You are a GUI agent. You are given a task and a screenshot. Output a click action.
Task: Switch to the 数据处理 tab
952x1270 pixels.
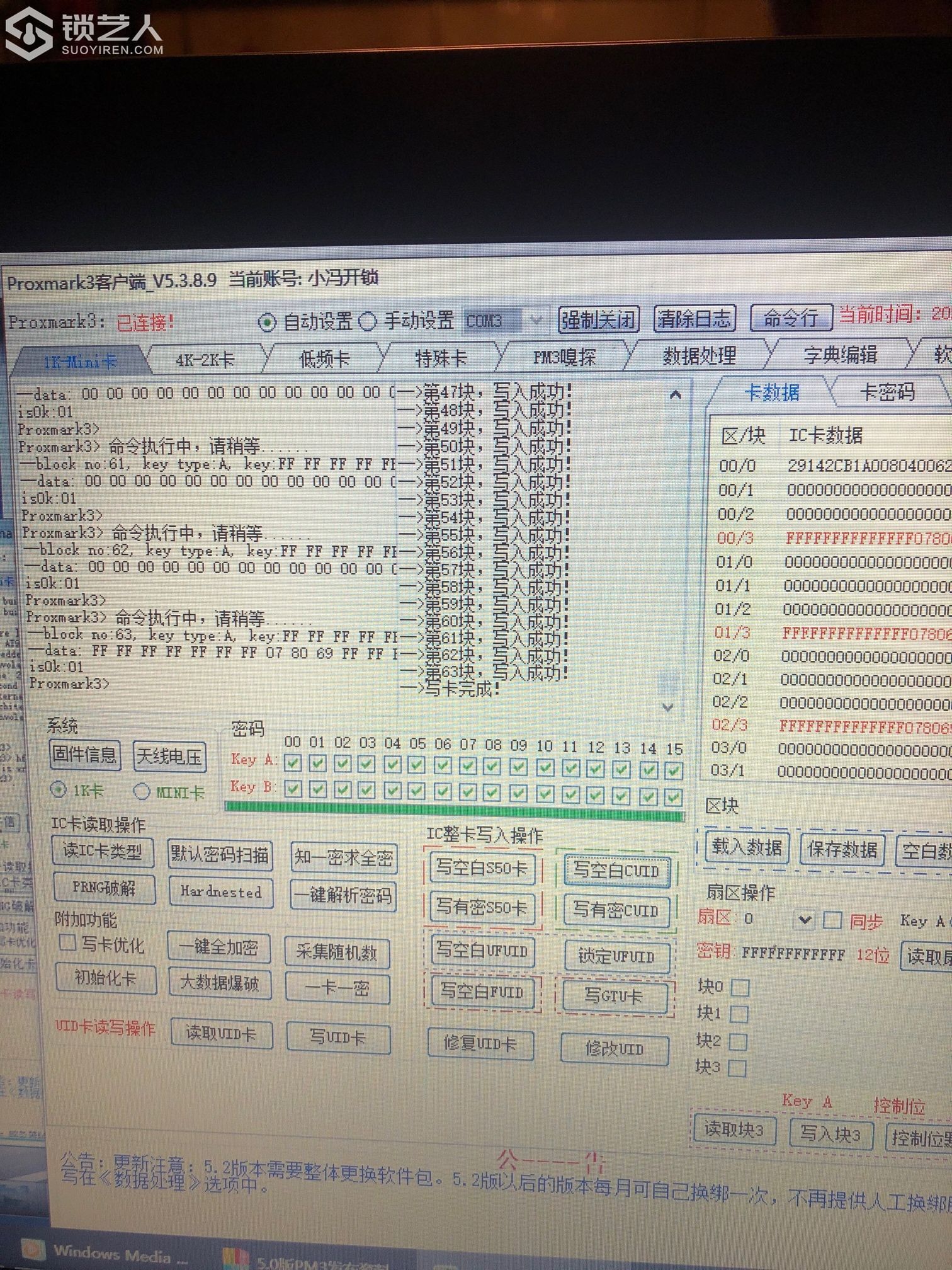click(x=699, y=356)
